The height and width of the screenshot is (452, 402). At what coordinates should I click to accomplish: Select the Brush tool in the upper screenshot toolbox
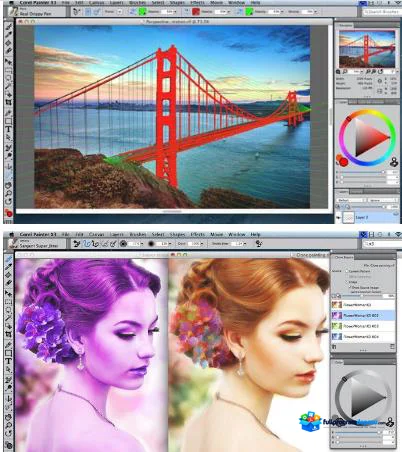point(9,27)
